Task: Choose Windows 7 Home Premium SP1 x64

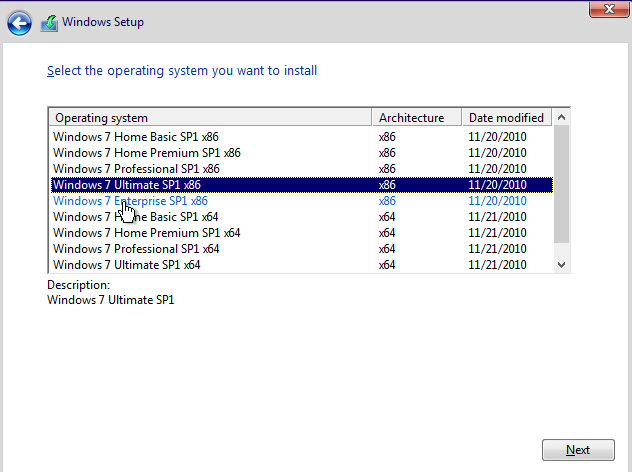Action: 146,233
